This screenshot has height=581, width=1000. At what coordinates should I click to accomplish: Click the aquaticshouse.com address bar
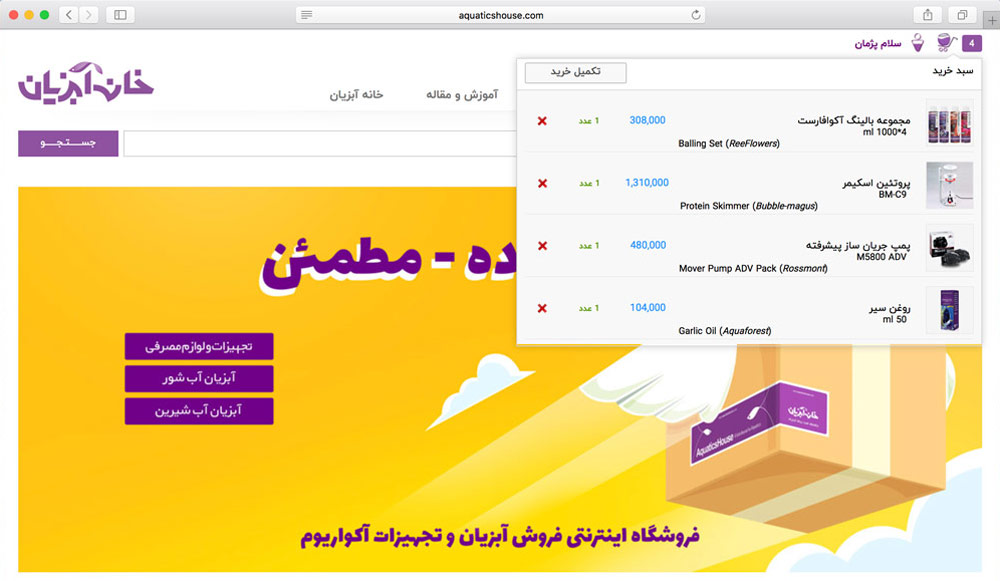tap(501, 15)
